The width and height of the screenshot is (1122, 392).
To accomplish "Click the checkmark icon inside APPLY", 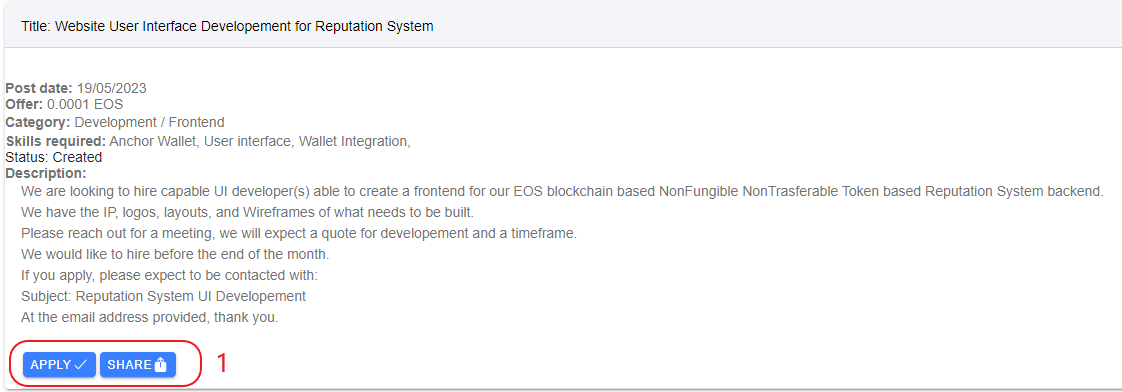I will click(81, 365).
